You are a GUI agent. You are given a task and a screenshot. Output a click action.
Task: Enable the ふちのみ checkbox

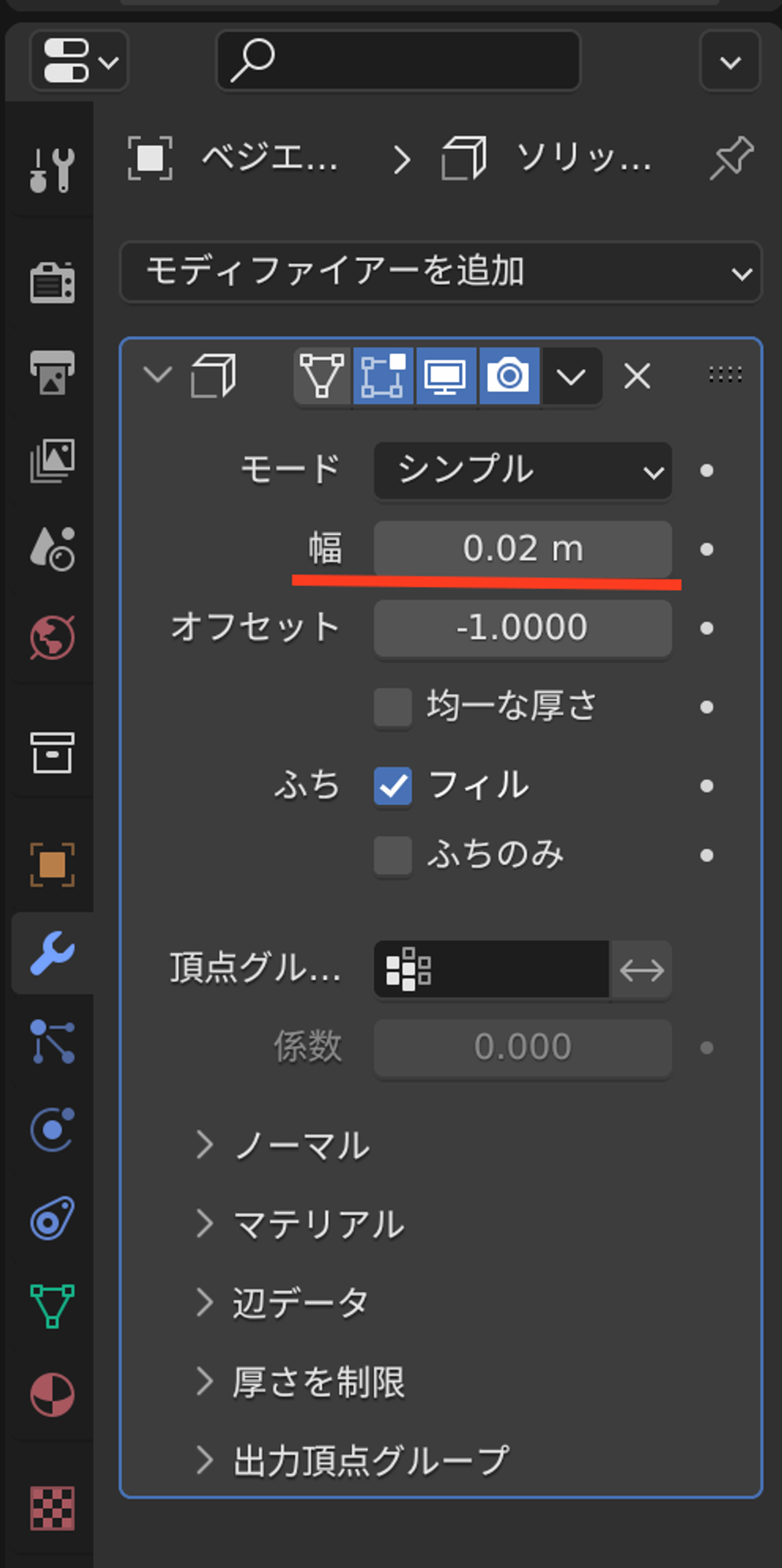(x=393, y=856)
